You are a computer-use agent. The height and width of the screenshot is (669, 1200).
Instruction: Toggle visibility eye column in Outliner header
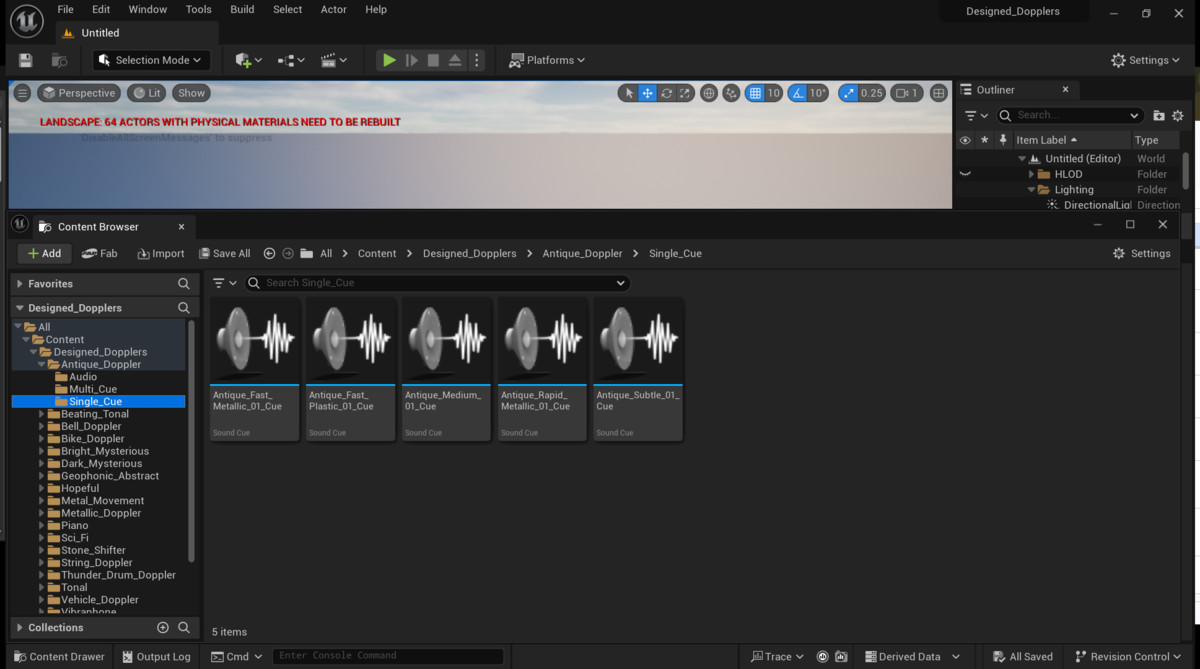[x=965, y=140]
